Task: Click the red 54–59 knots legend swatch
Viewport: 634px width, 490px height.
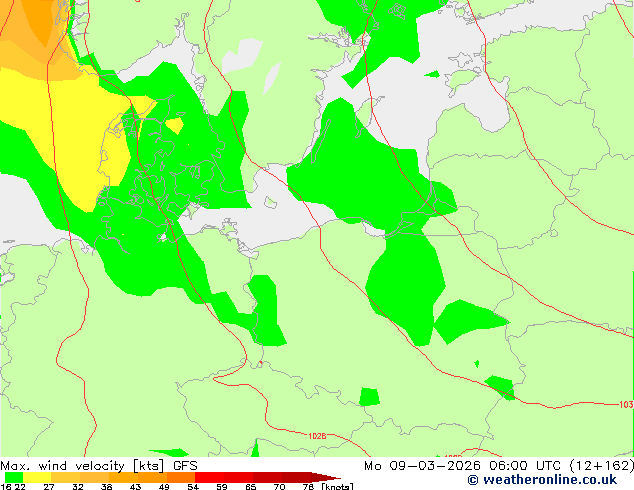Action: pos(210,477)
